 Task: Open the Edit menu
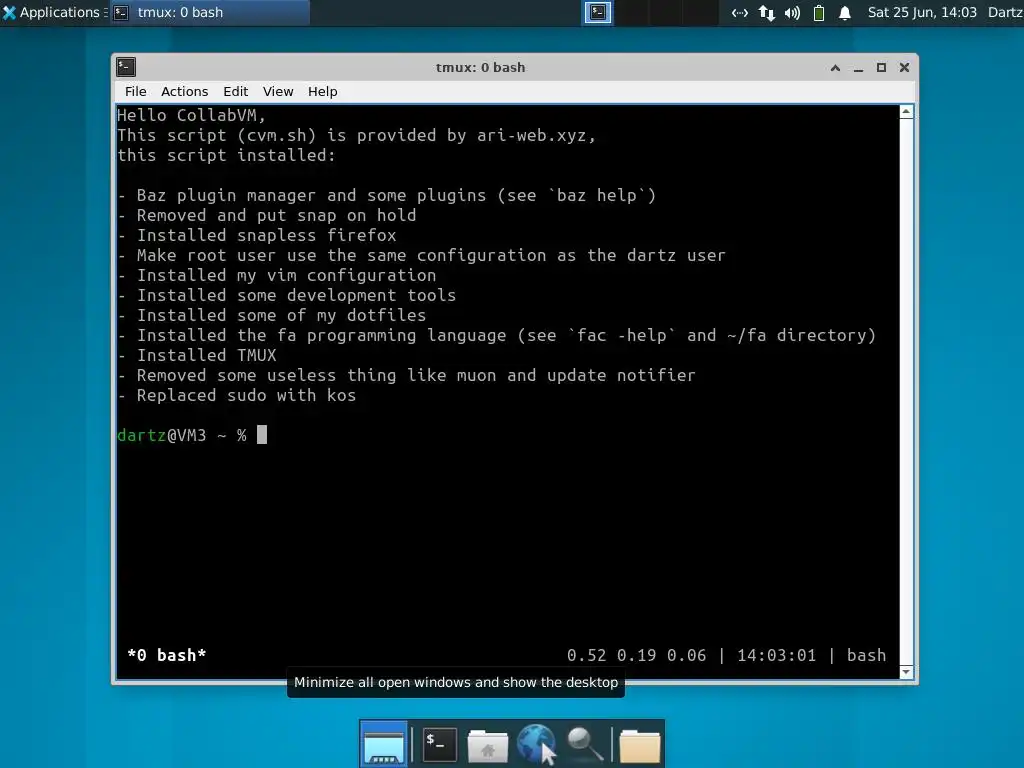pyautogui.click(x=236, y=91)
